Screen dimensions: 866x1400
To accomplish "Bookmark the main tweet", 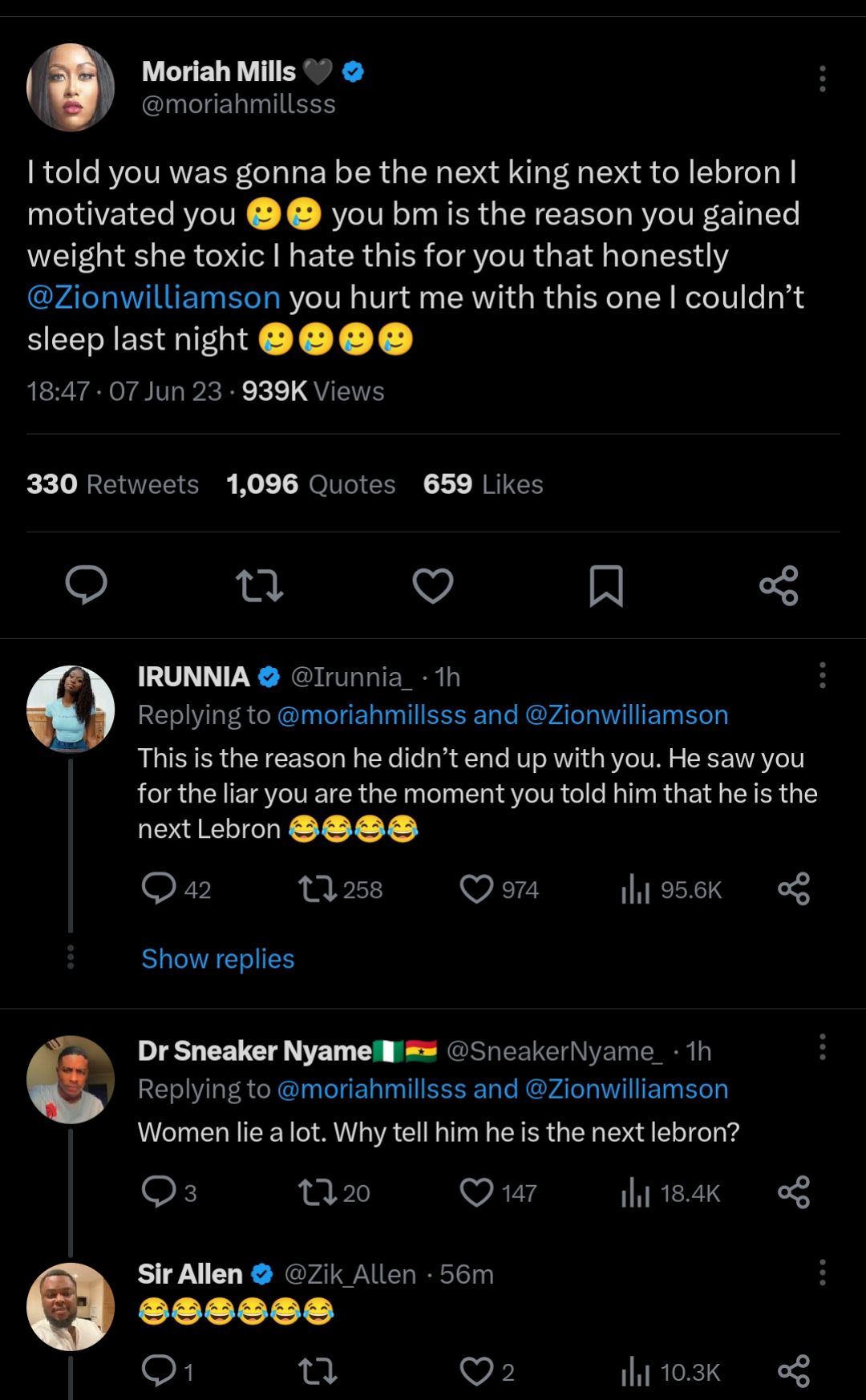I will [606, 585].
